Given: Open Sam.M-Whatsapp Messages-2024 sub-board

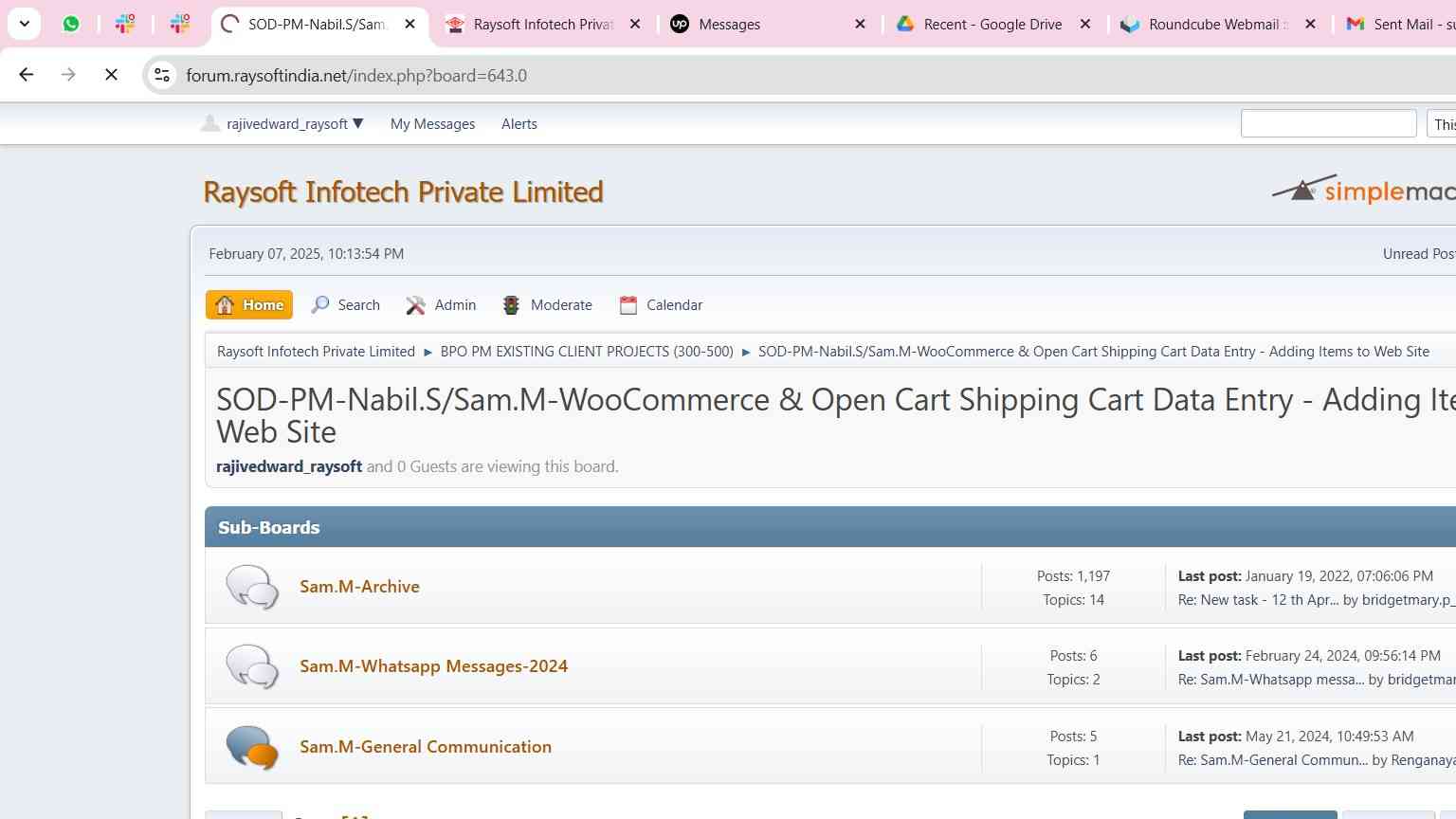Looking at the screenshot, I should click(x=433, y=666).
